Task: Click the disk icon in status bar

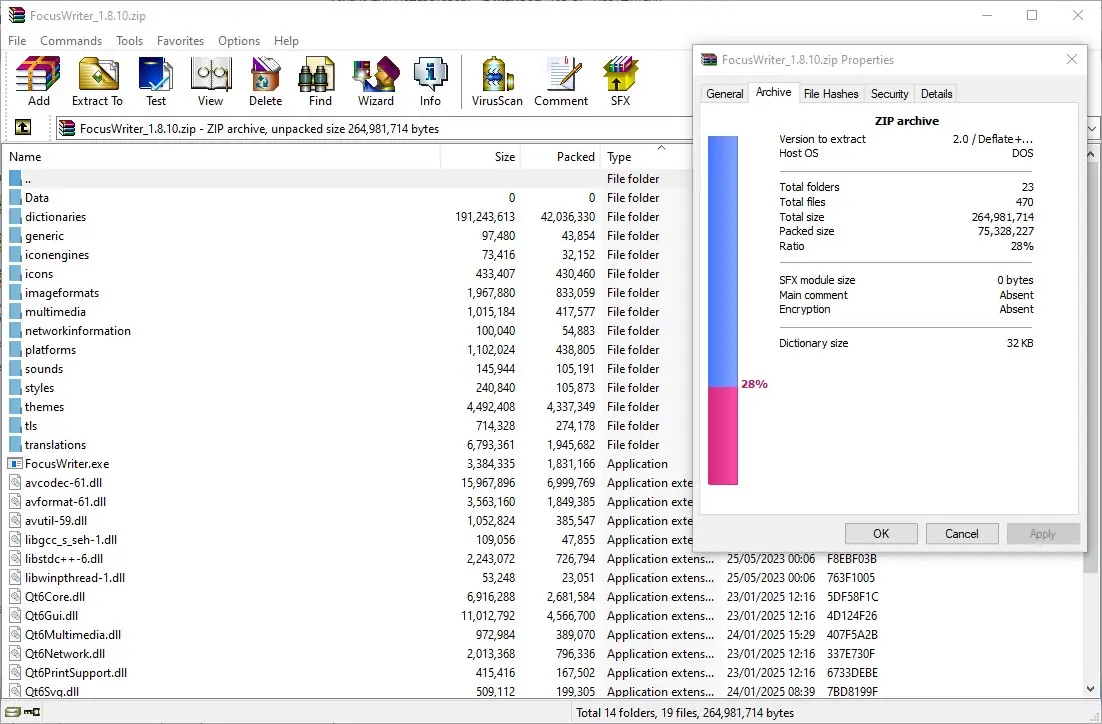Action: [x=13, y=712]
